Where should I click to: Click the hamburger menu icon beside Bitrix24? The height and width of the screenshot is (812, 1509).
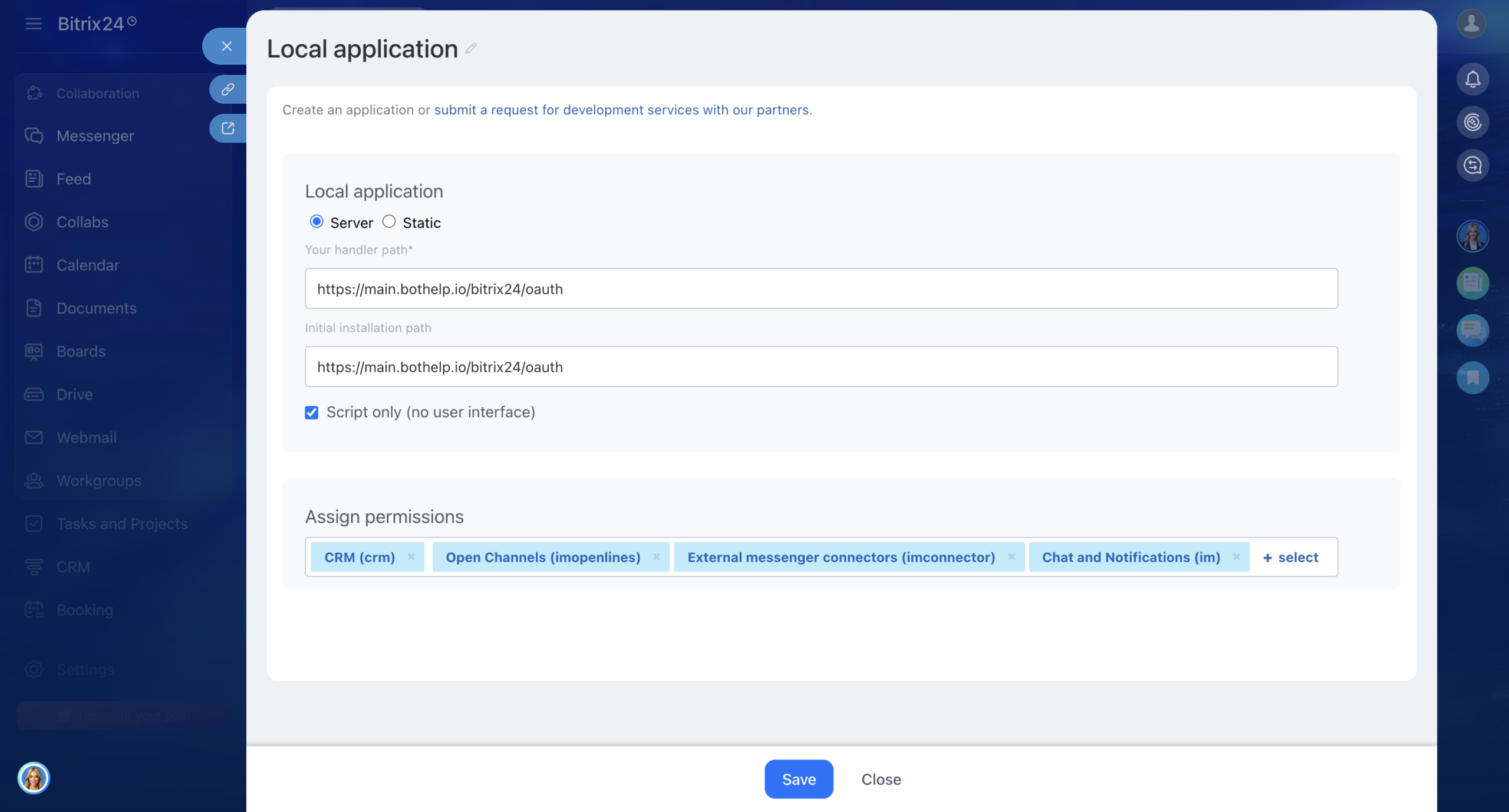point(34,24)
